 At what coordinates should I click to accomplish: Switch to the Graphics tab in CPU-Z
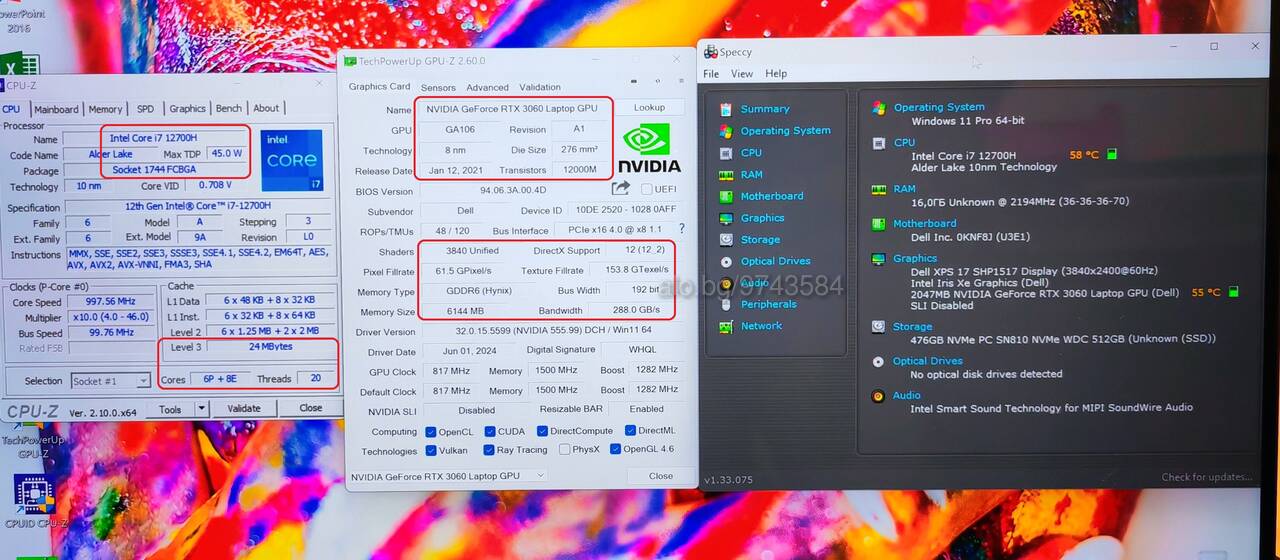point(187,109)
